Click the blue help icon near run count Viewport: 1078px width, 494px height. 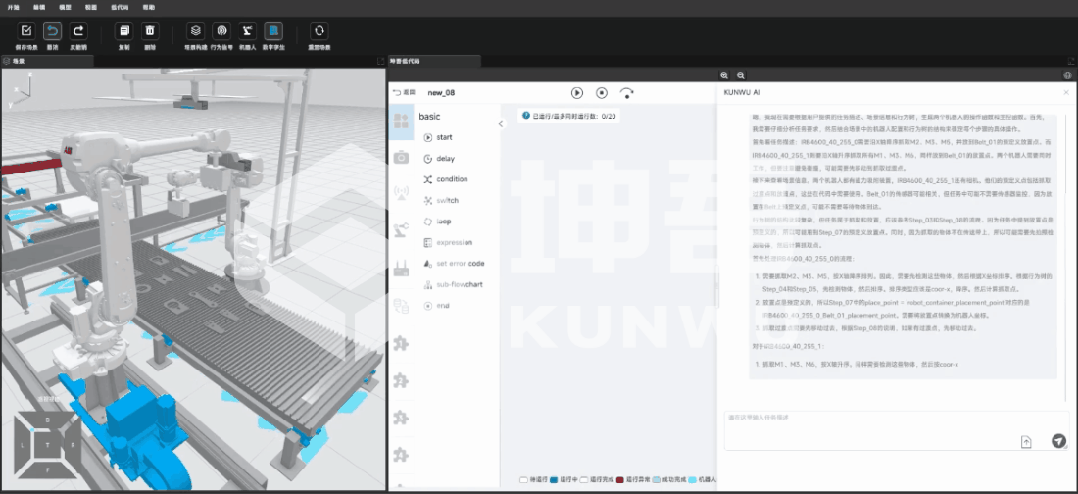[x=526, y=116]
